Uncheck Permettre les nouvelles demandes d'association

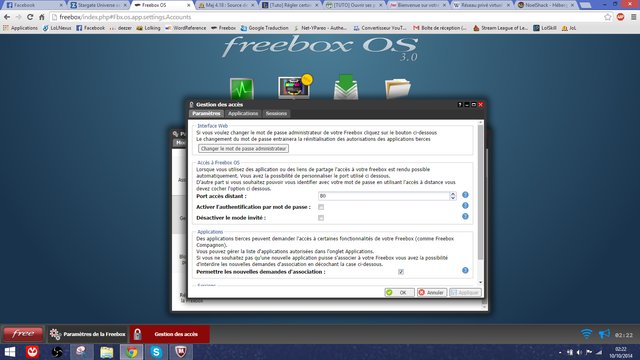tap(401, 271)
